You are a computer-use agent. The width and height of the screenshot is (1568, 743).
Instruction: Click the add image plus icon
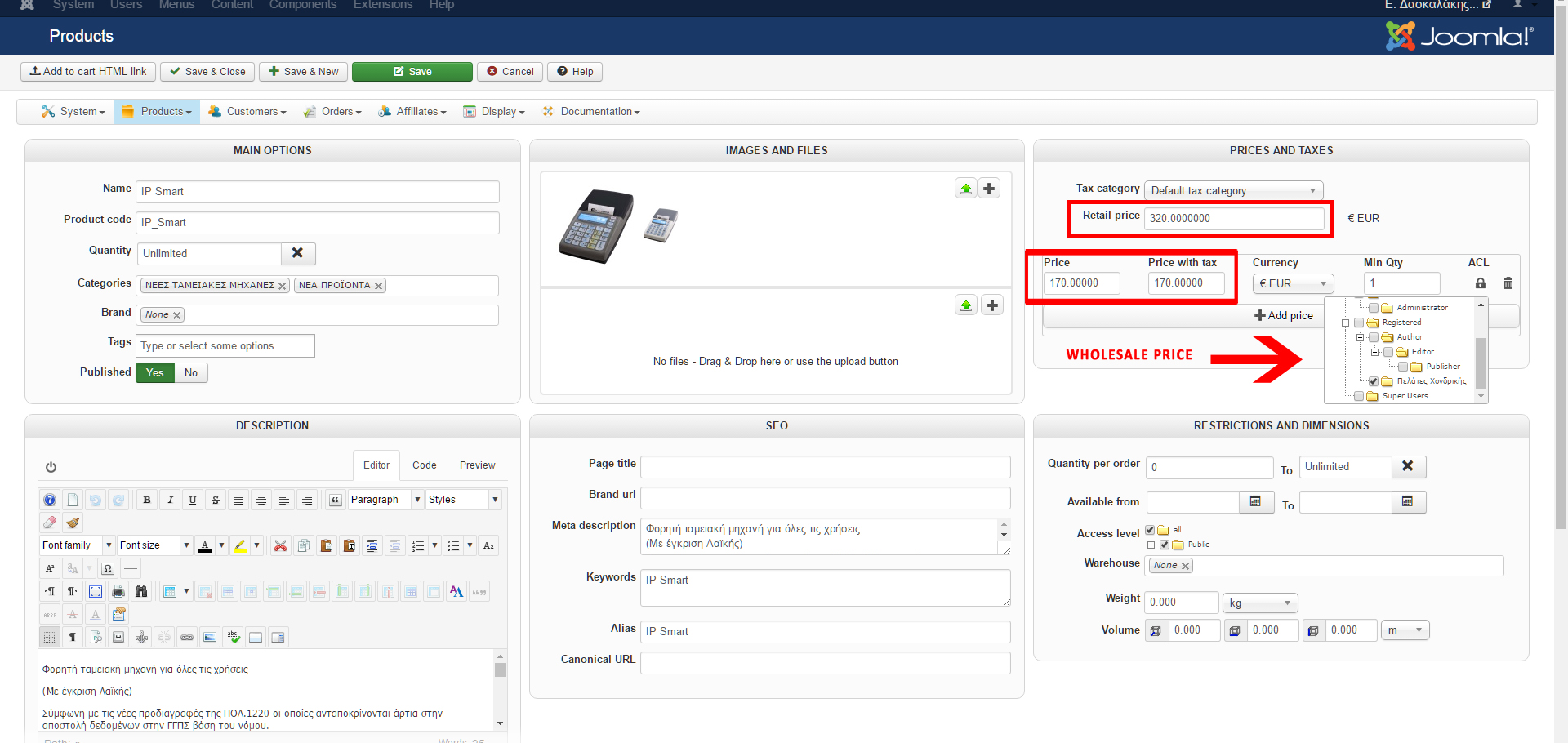989,189
